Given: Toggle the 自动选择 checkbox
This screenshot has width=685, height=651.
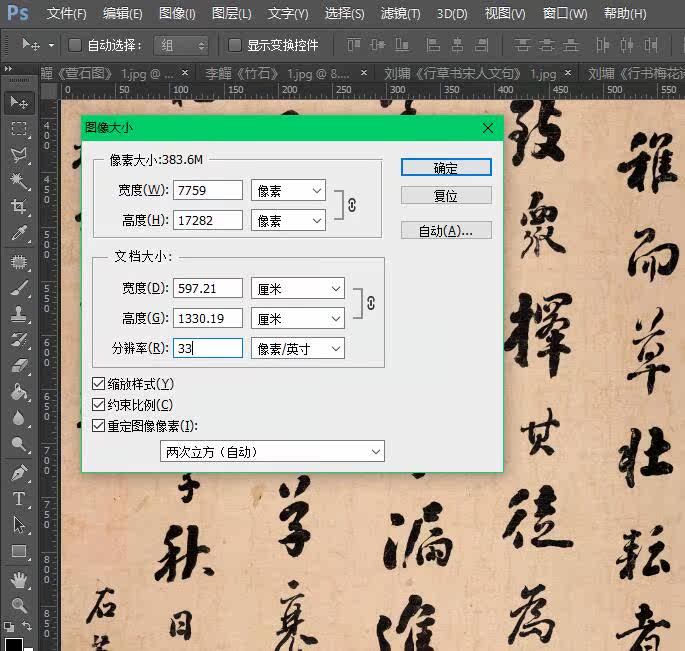Looking at the screenshot, I should pos(75,45).
